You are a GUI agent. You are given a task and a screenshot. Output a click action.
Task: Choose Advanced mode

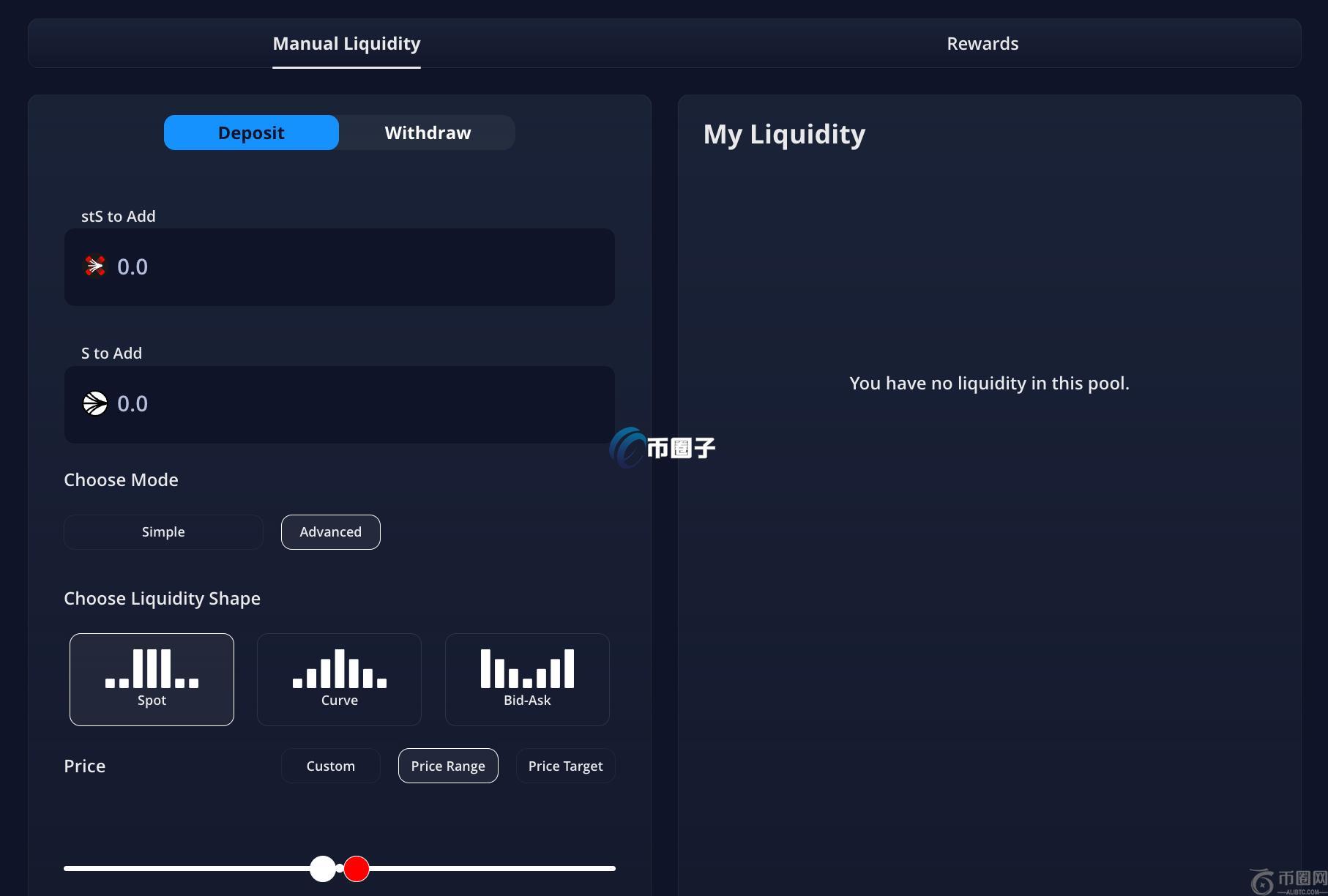click(x=330, y=532)
